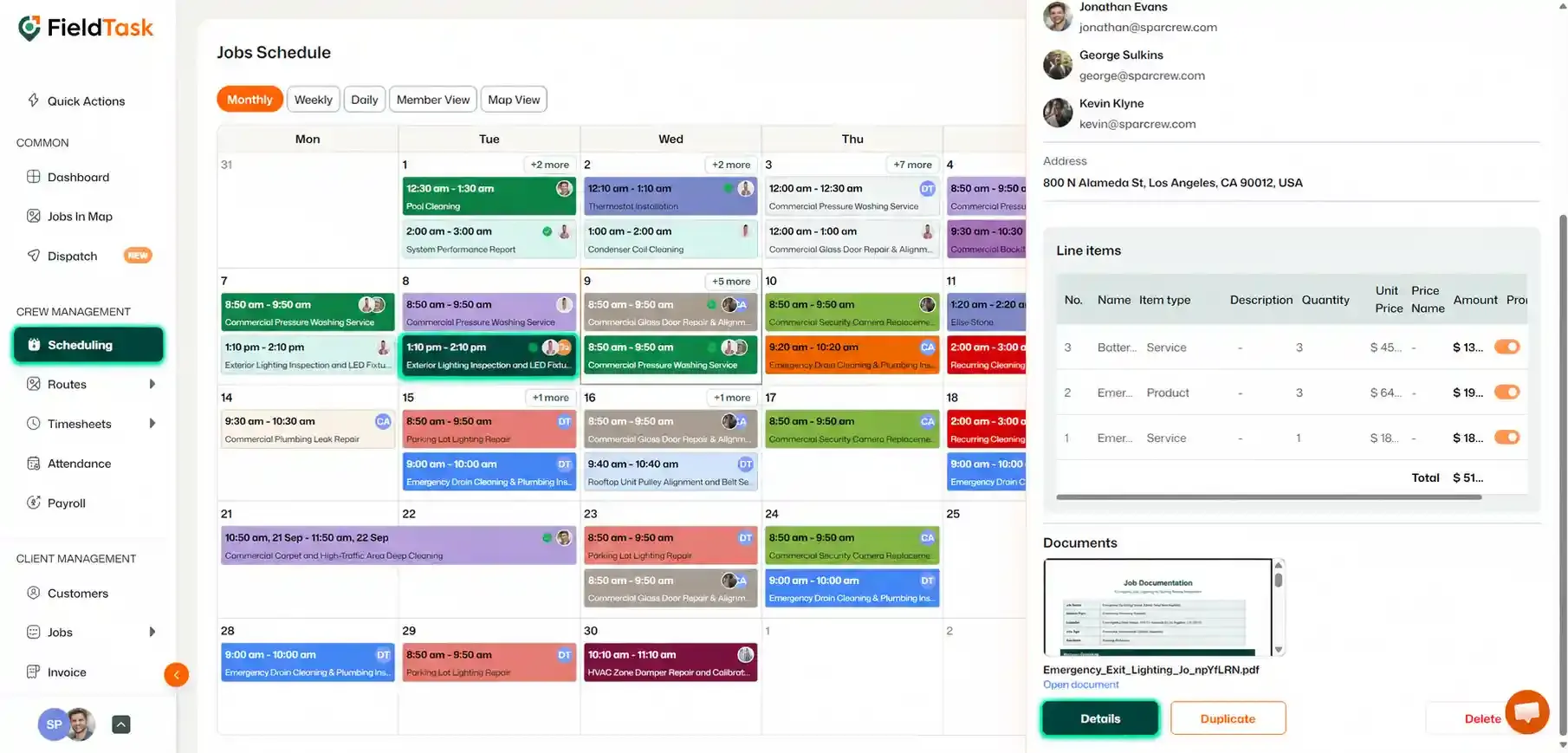Toggle the switch for line item 3
The width and height of the screenshot is (1568, 753).
point(1507,347)
